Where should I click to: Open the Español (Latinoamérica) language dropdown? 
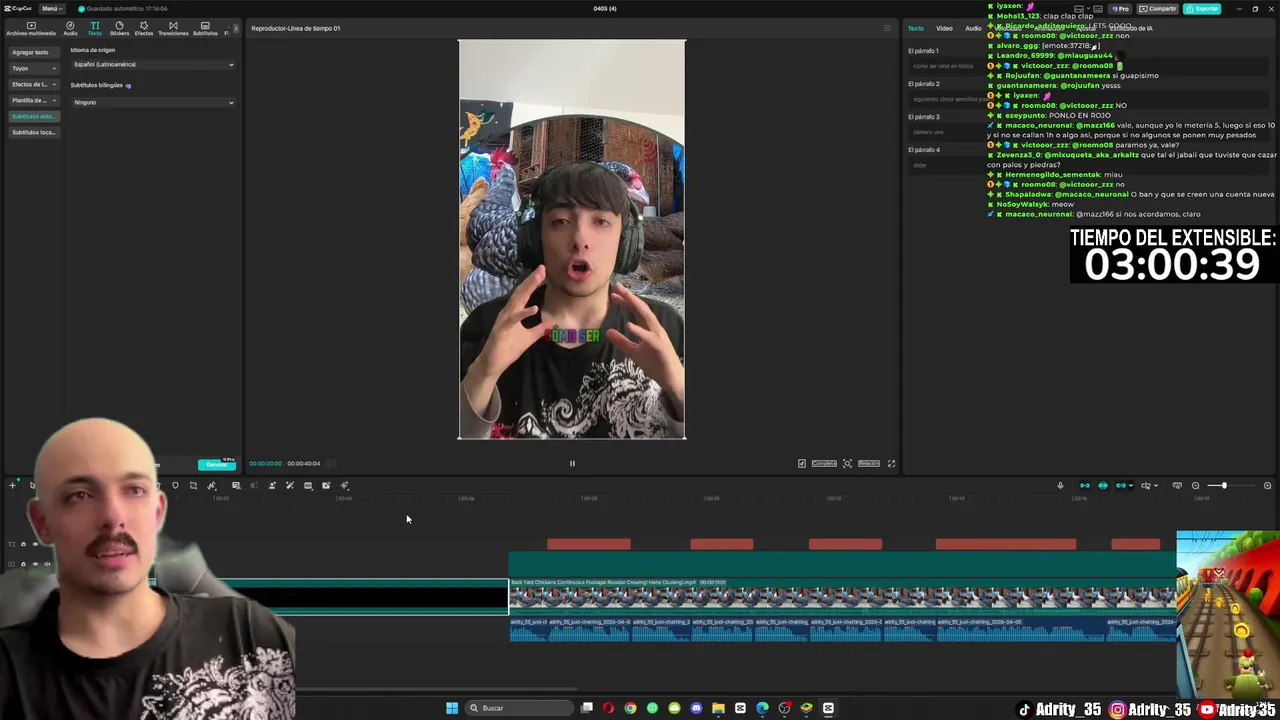point(153,65)
